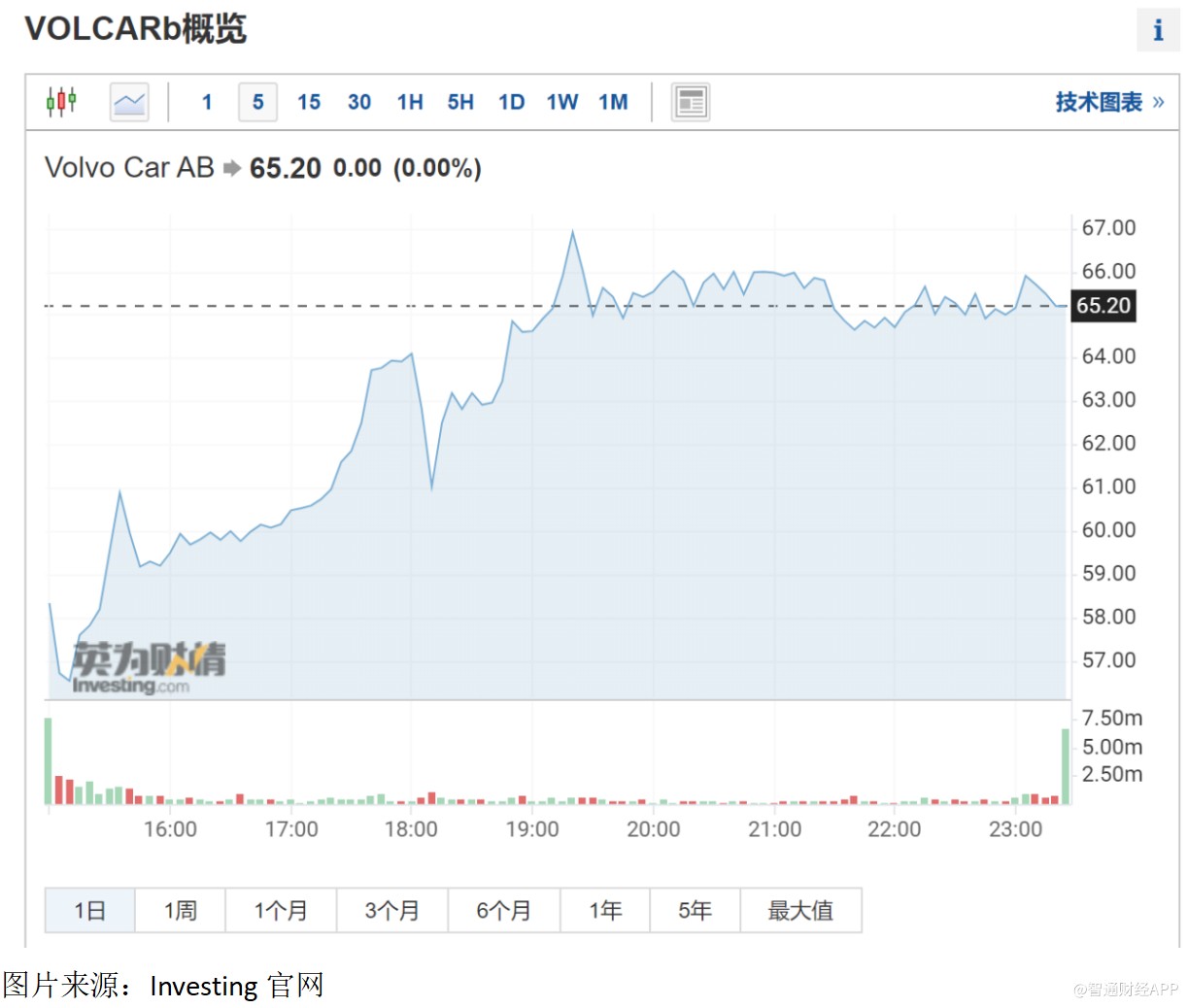Switch to the 1M interval

(x=613, y=102)
